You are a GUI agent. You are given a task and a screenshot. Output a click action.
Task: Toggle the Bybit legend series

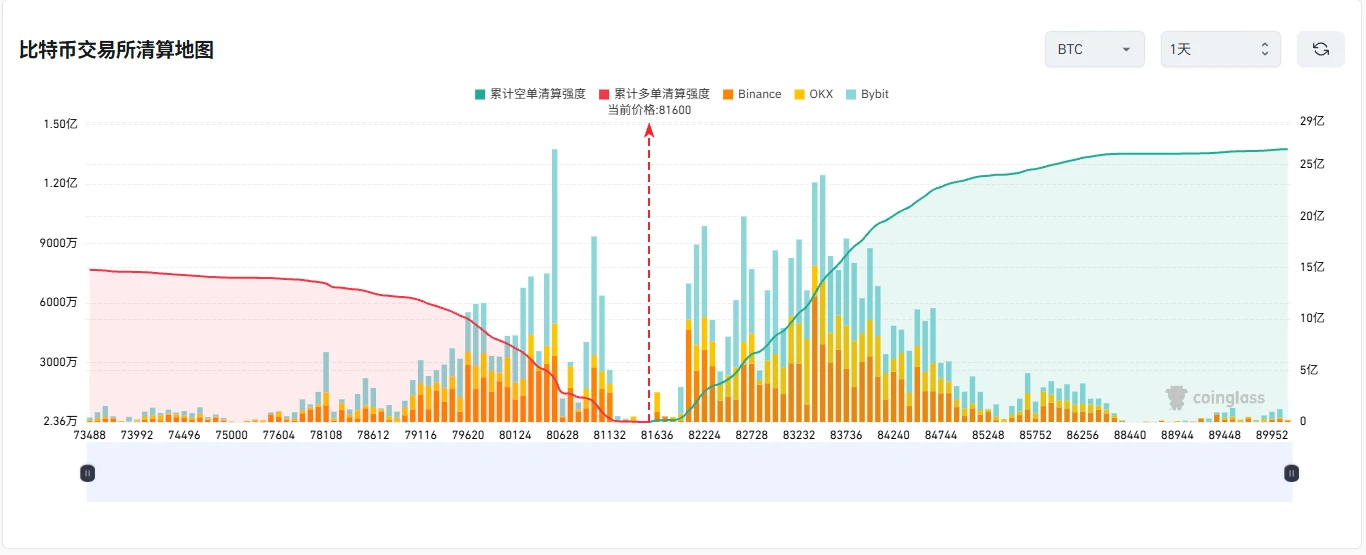866,94
